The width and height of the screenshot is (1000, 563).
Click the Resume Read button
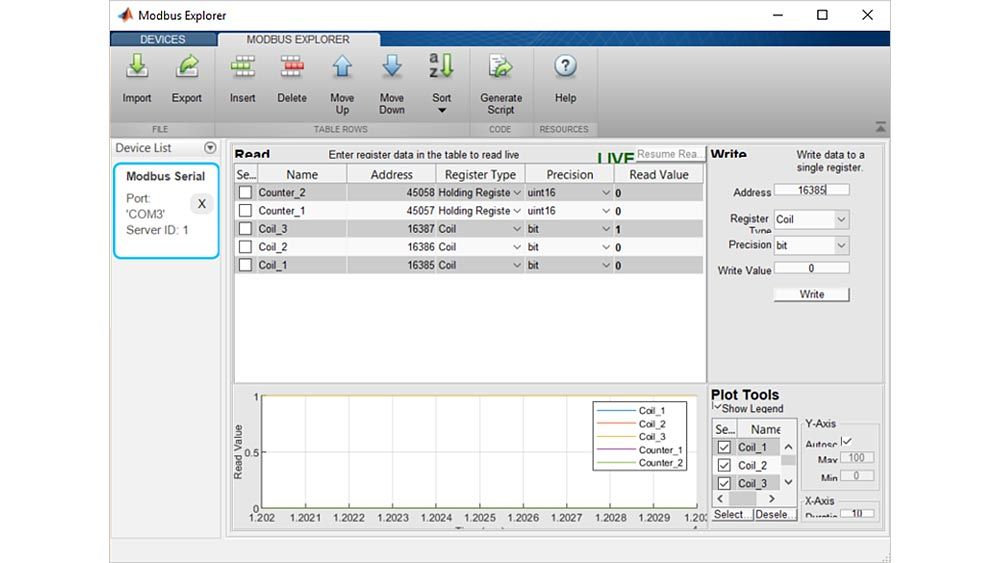pyautogui.click(x=670, y=154)
